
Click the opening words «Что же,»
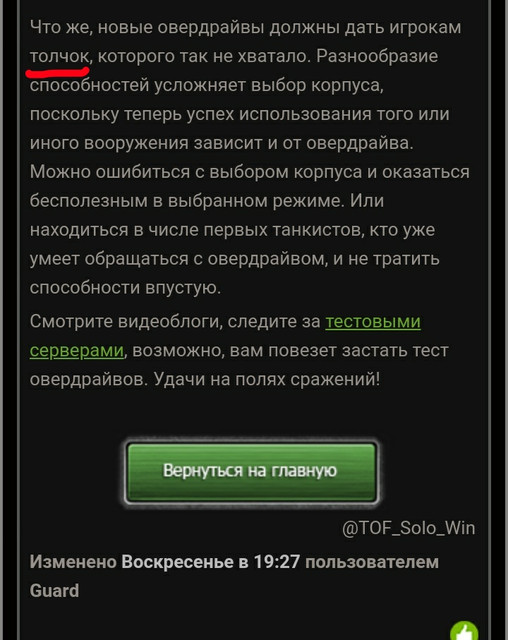coord(61,27)
